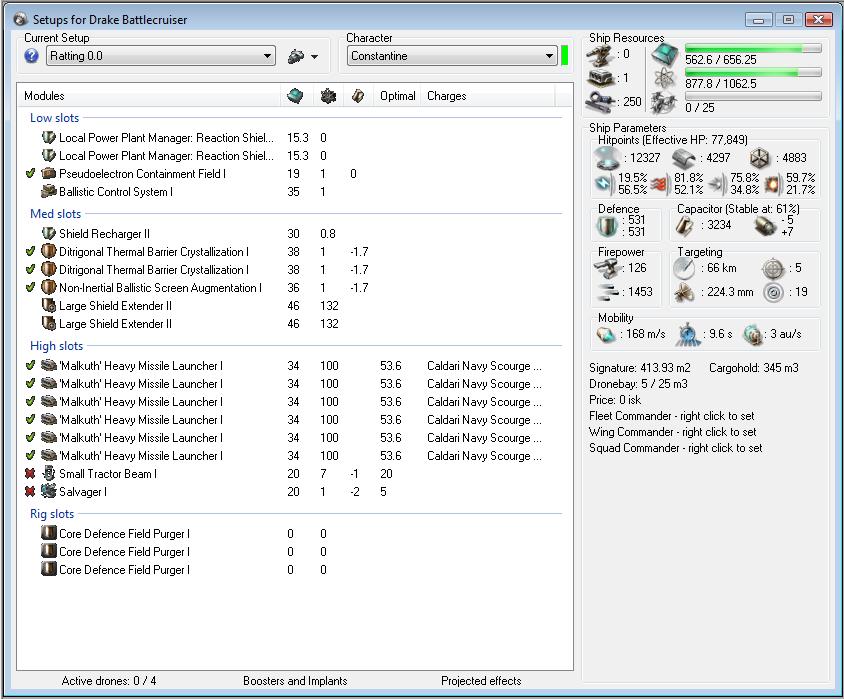Screen dimensions: 844x699
Task: Open the Character dropdown showing Constantine
Action: pos(451,56)
